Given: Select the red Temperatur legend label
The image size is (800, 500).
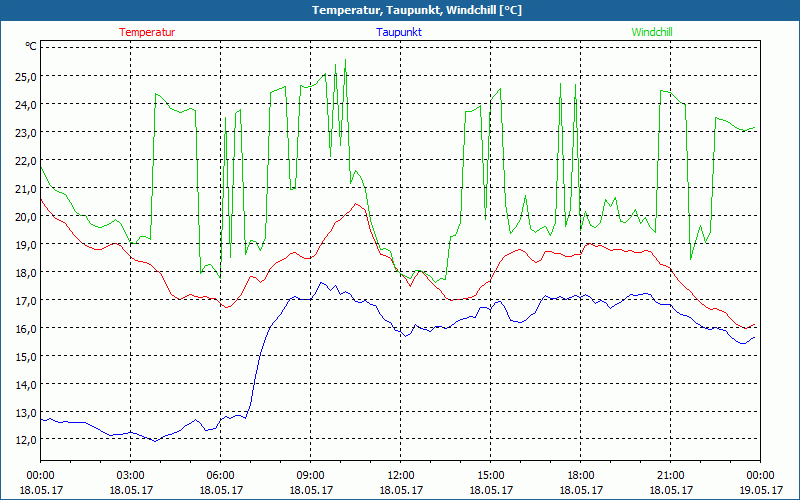Looking at the screenshot, I should 147,32.
